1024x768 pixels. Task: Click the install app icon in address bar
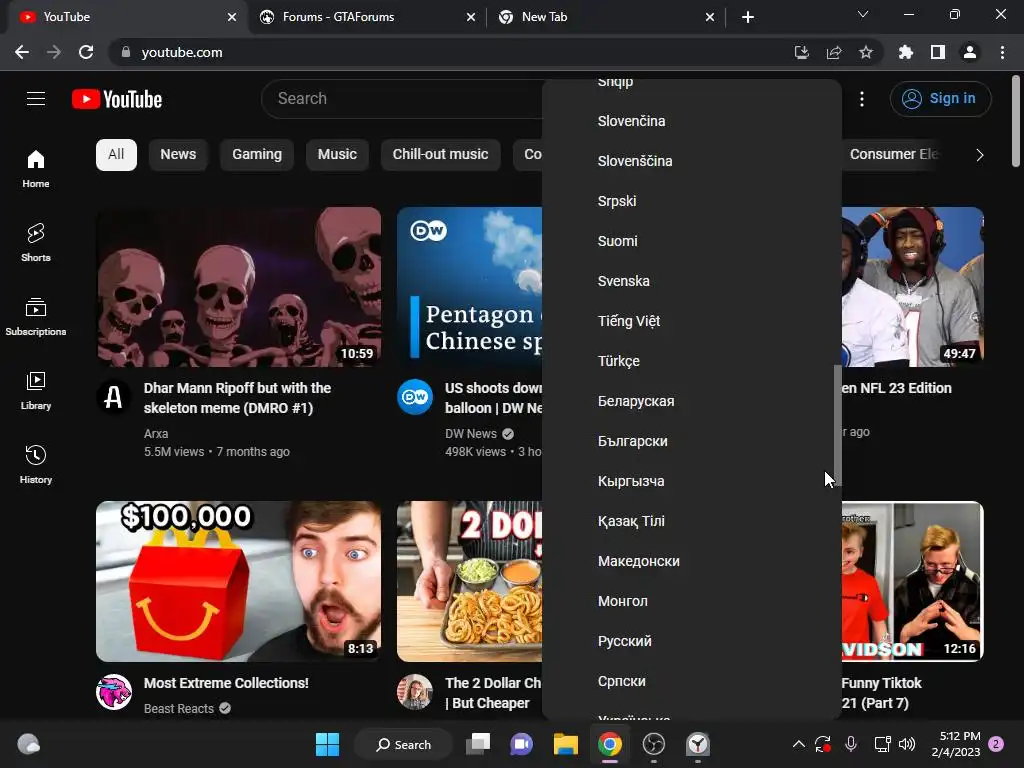pos(801,52)
